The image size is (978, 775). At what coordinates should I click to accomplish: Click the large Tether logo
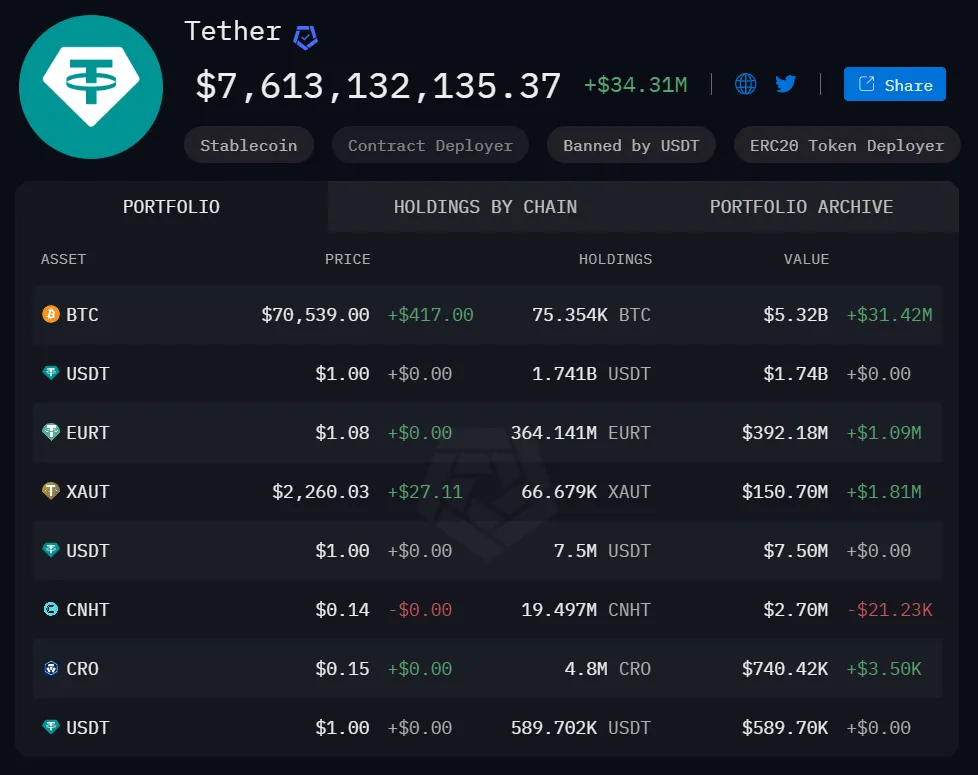point(91,87)
